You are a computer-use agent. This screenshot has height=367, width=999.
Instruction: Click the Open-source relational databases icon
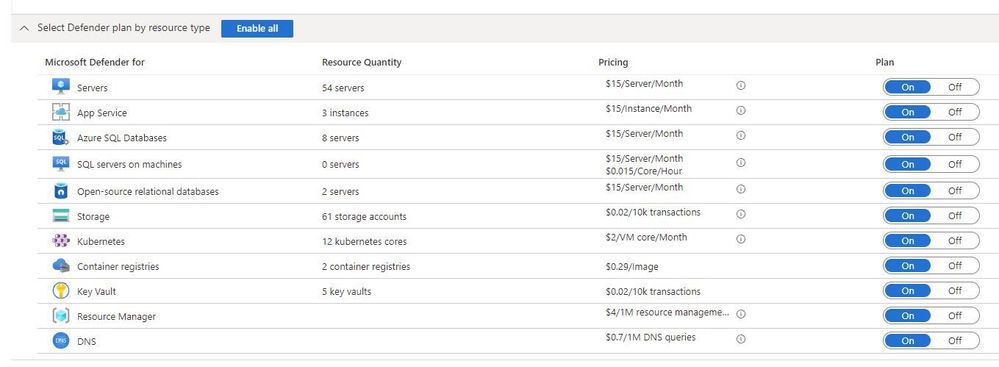click(x=61, y=191)
